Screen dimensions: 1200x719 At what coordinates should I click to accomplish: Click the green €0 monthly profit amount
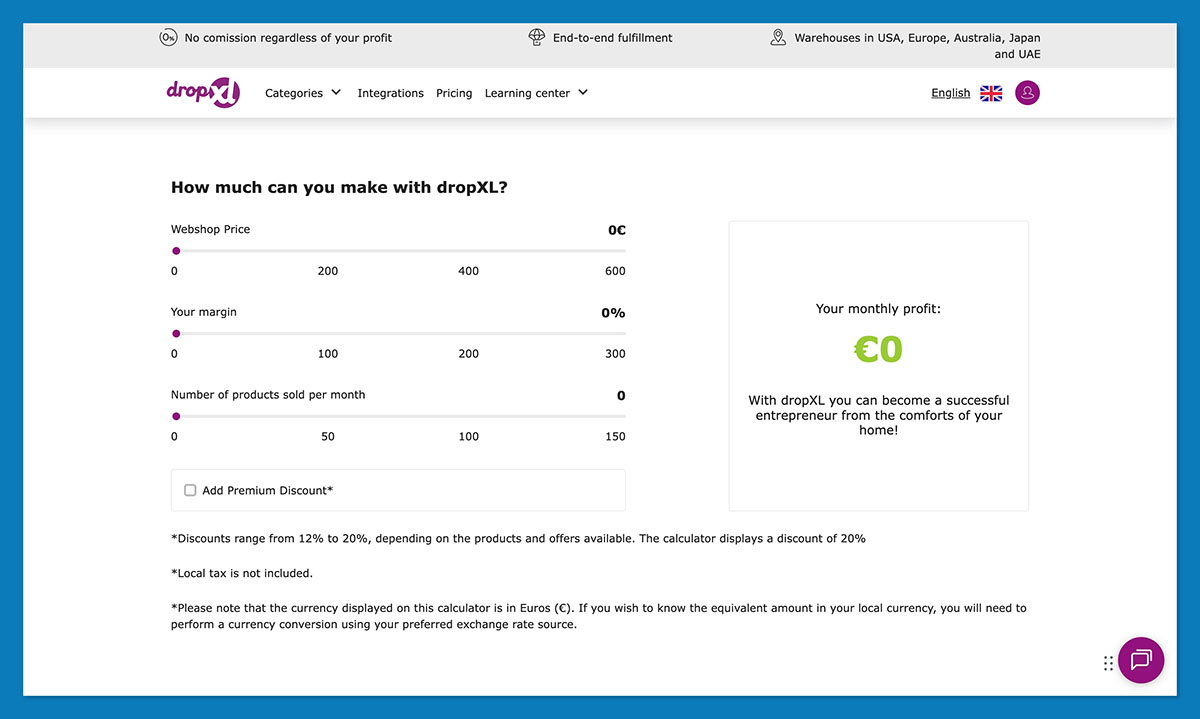[878, 349]
